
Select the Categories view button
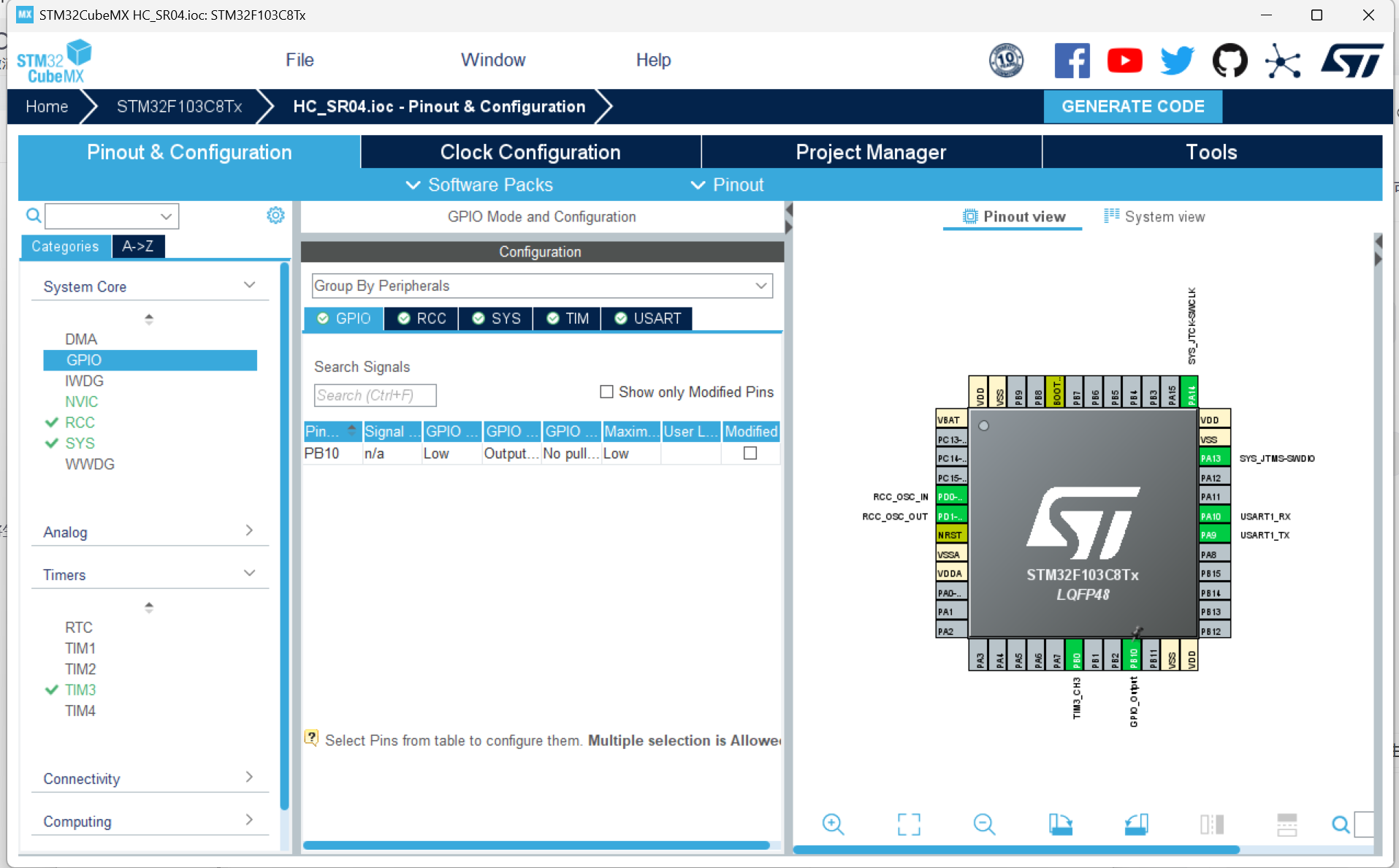click(x=65, y=246)
